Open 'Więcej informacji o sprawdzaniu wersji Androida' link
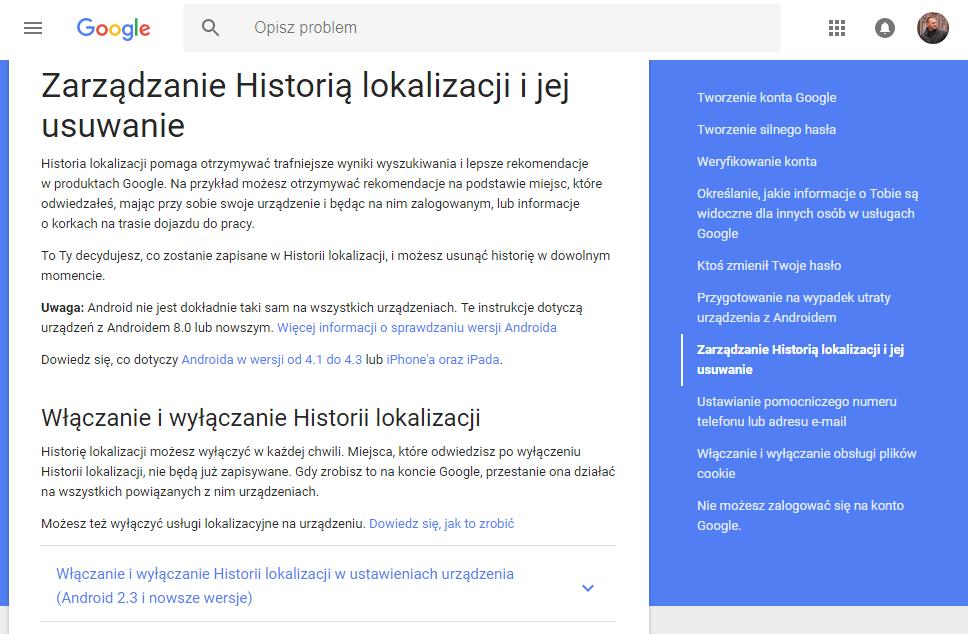This screenshot has width=968, height=634. (x=417, y=327)
